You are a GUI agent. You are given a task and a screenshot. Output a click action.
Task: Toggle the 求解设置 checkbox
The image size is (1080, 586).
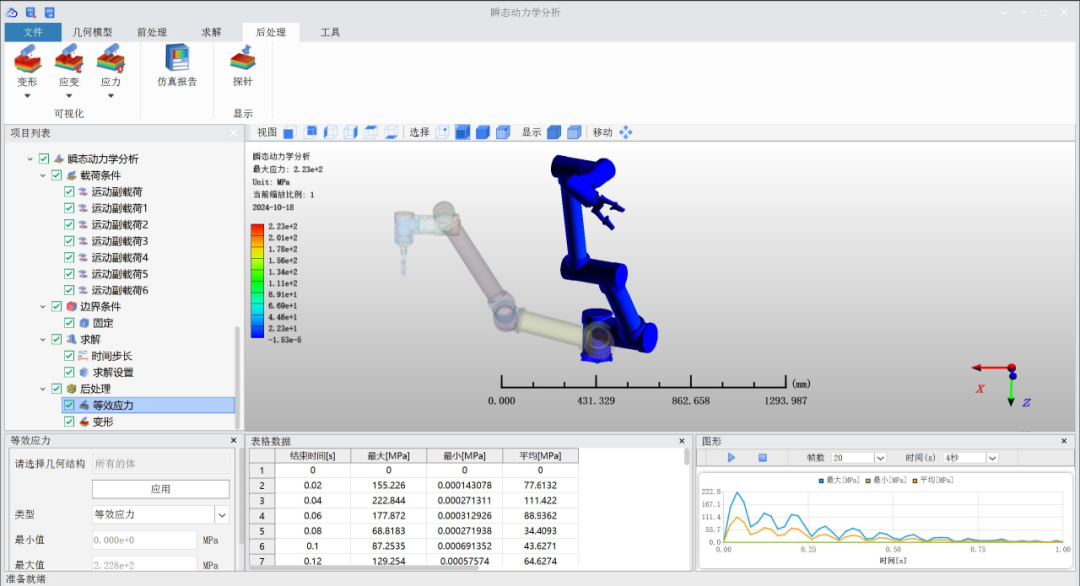click(x=69, y=373)
